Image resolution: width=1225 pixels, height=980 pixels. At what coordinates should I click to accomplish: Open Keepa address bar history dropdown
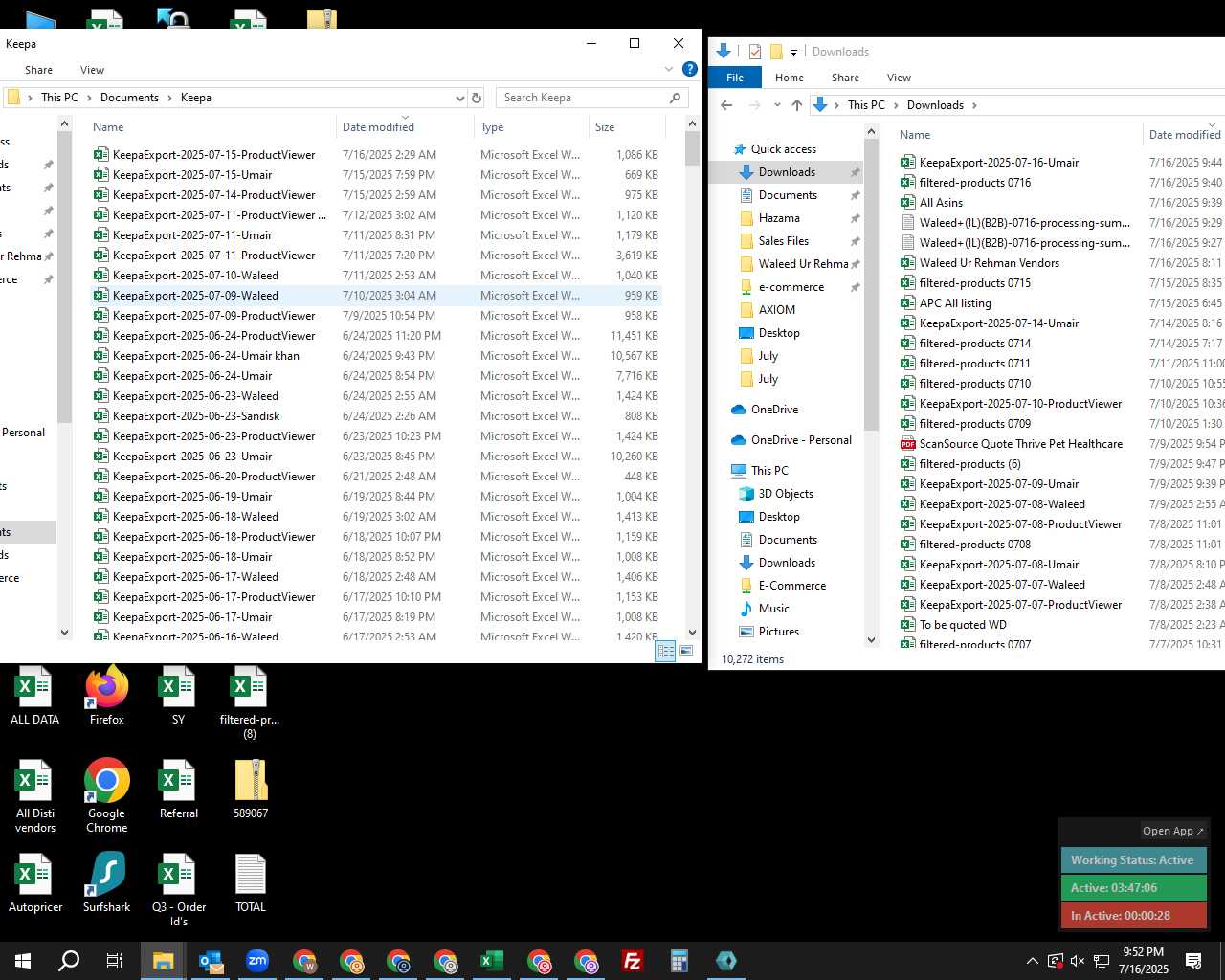click(459, 98)
